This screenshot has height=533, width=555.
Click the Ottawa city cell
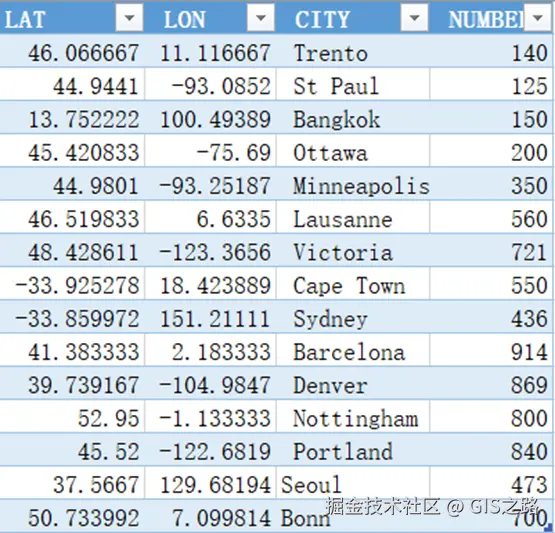(353, 150)
